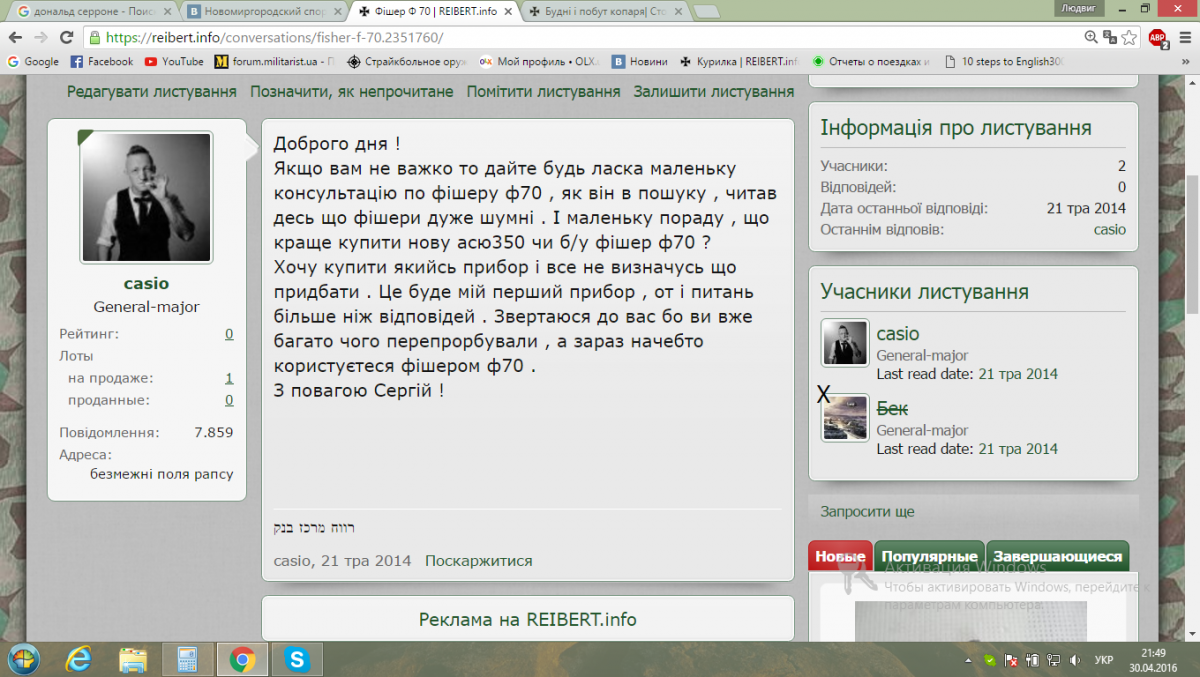Click Позначити, як непрочитане link
This screenshot has height=677, width=1200.
click(x=352, y=91)
